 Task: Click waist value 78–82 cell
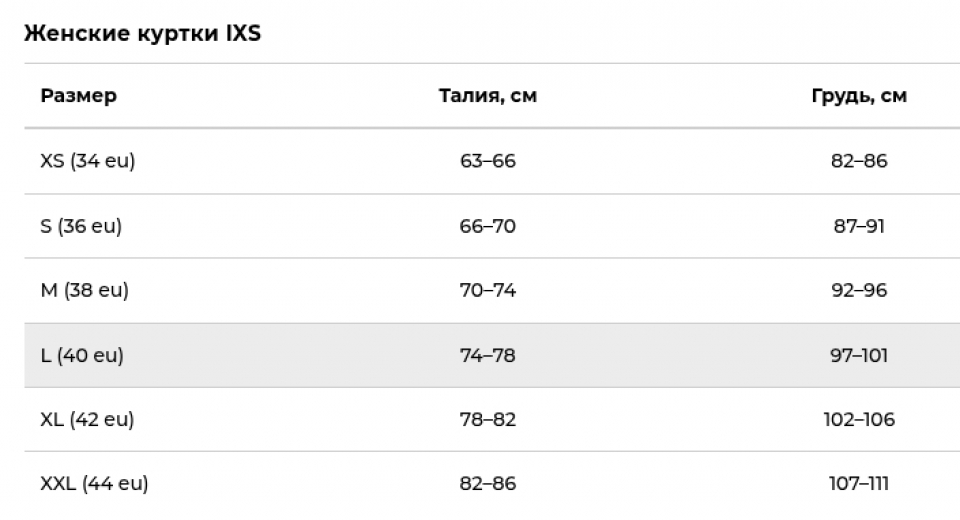(x=488, y=420)
